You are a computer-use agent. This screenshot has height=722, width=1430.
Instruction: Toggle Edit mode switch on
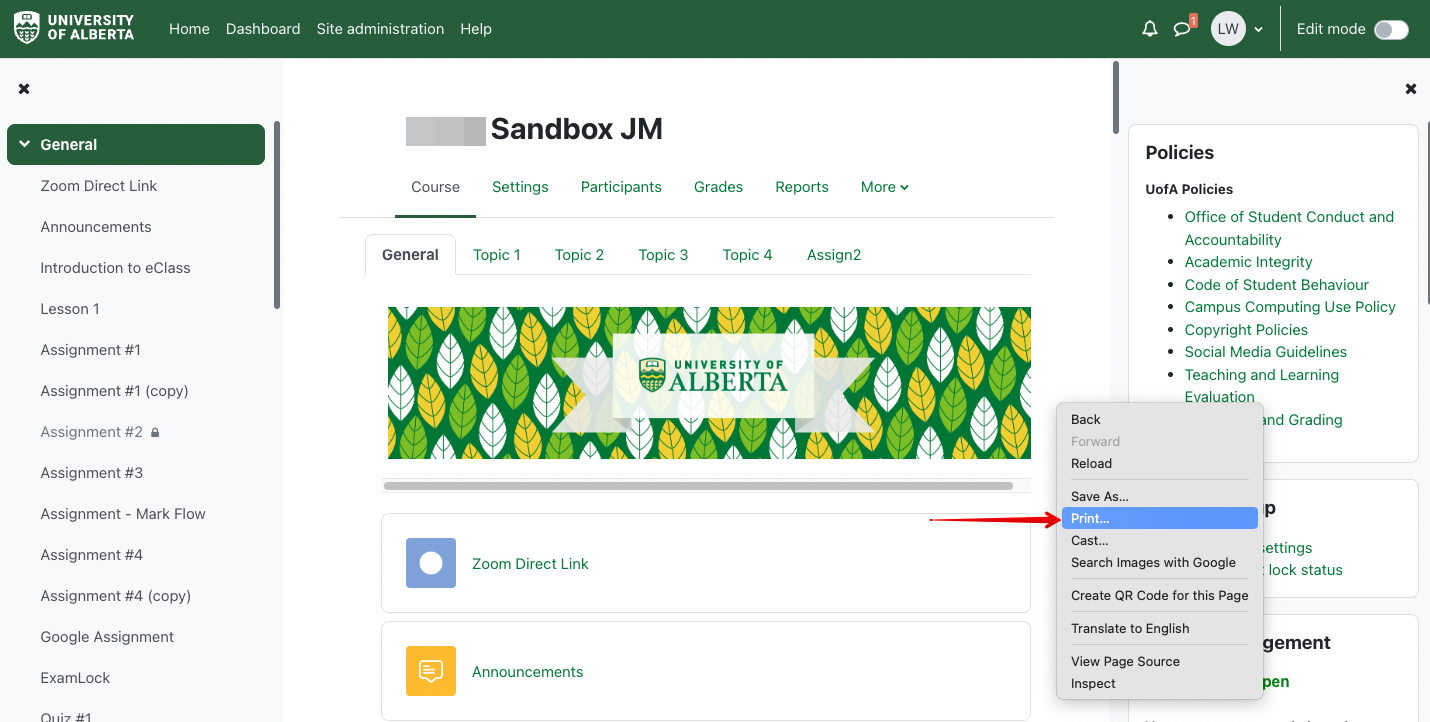pyautogui.click(x=1390, y=29)
